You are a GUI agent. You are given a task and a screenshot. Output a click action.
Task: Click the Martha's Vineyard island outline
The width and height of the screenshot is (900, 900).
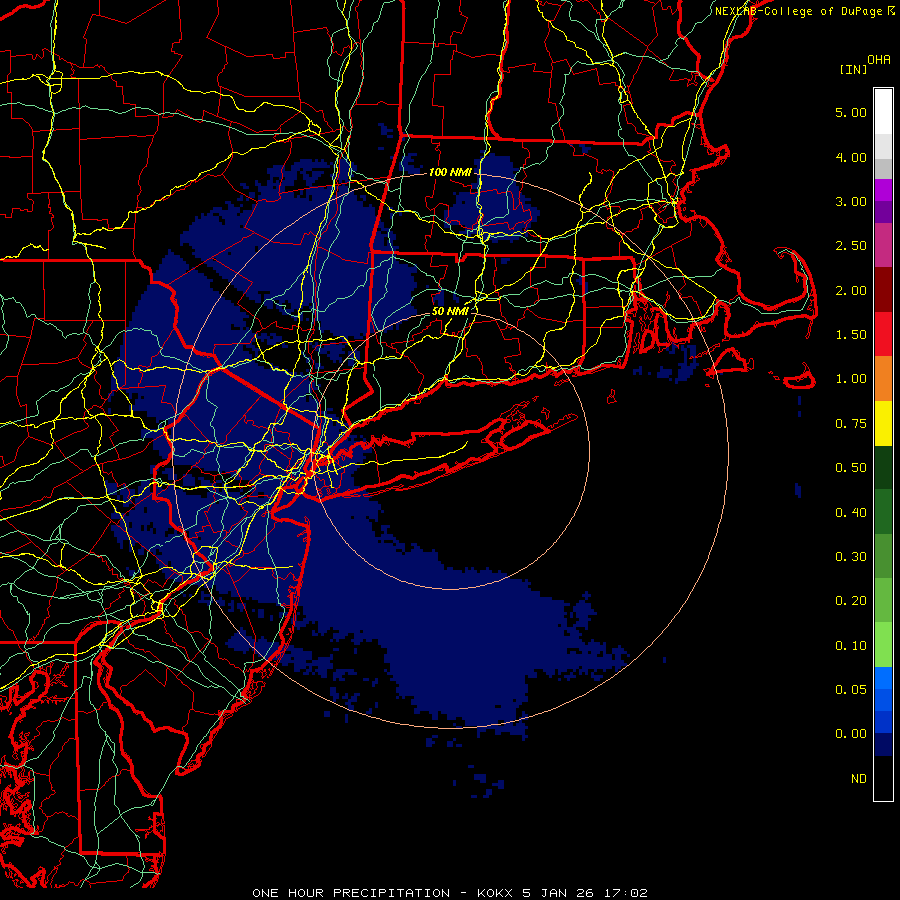click(730, 363)
